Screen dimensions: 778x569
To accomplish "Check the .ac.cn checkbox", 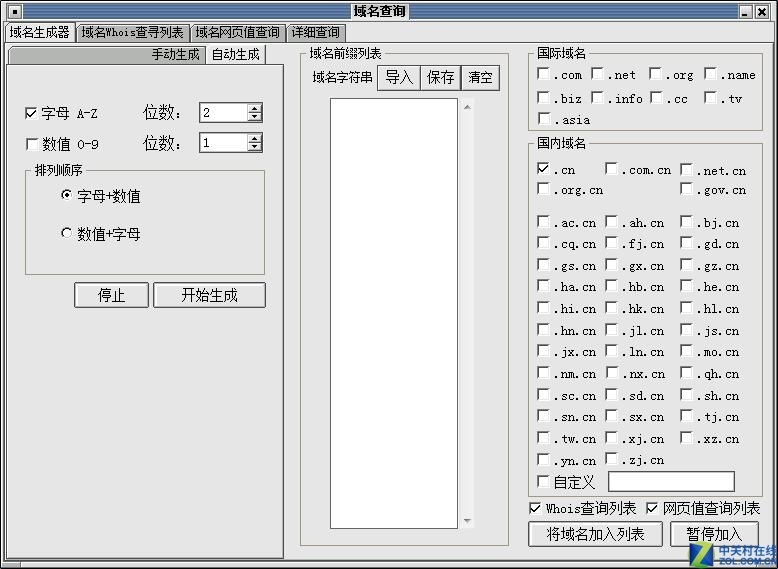I will pos(544,221).
